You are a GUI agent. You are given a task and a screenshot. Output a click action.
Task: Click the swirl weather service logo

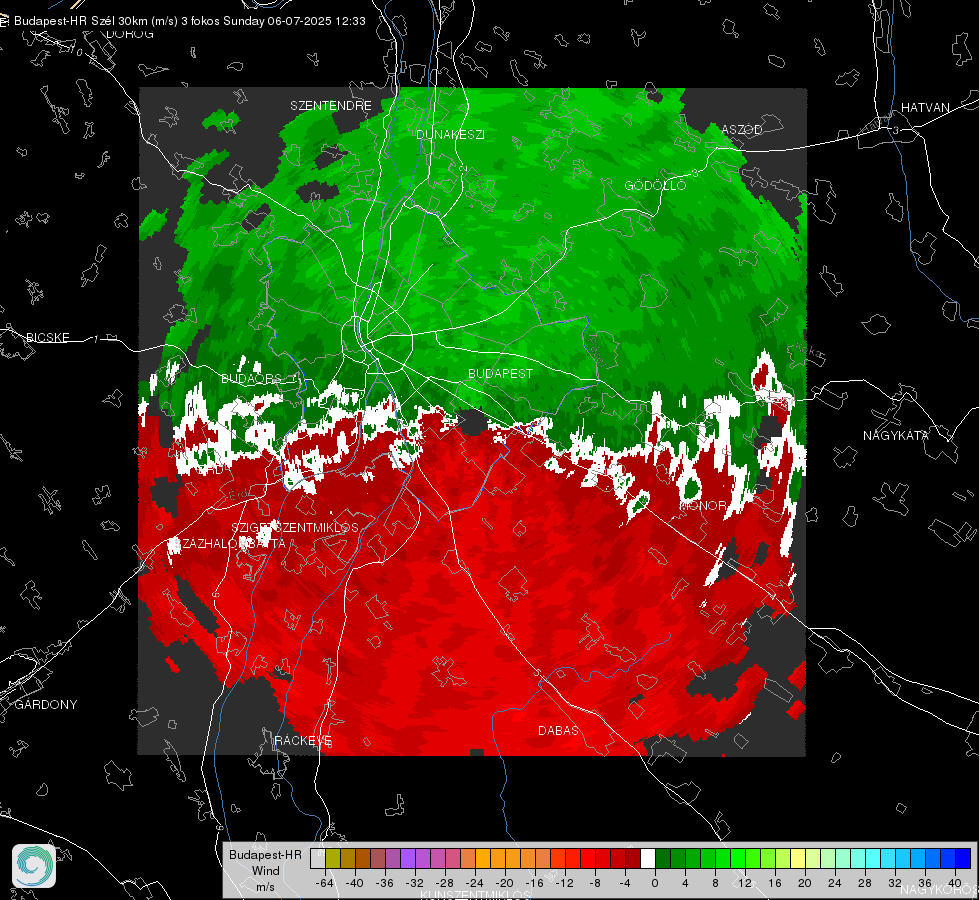coord(34,866)
